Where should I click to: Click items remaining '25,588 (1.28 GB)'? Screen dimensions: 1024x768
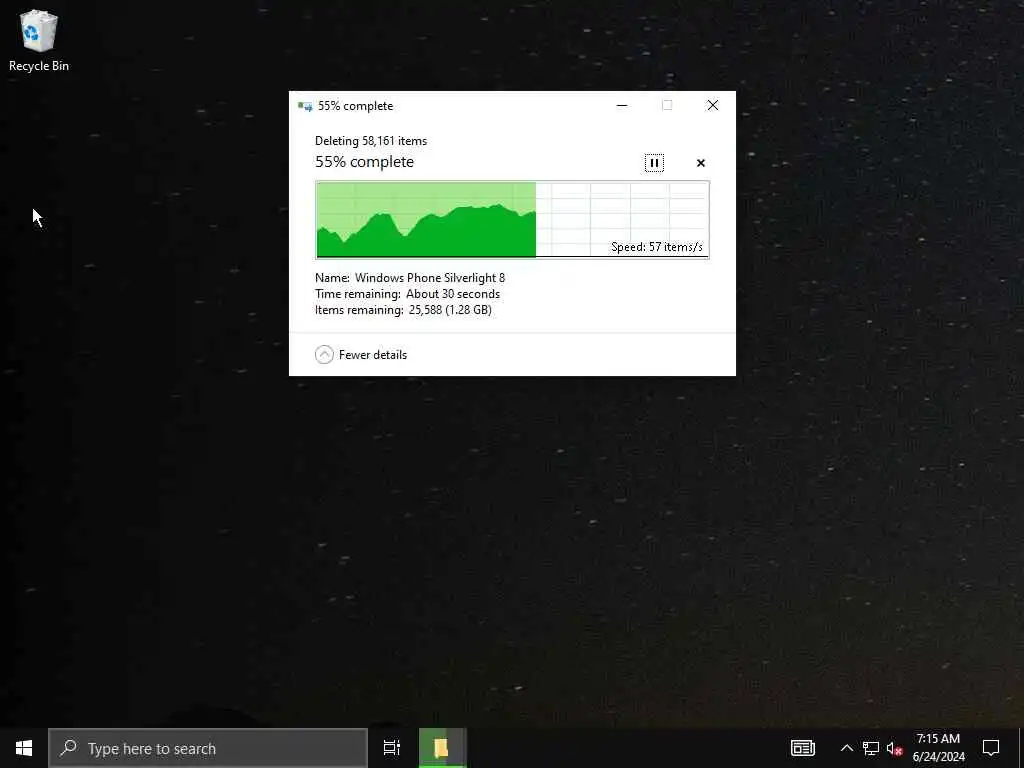(x=450, y=310)
